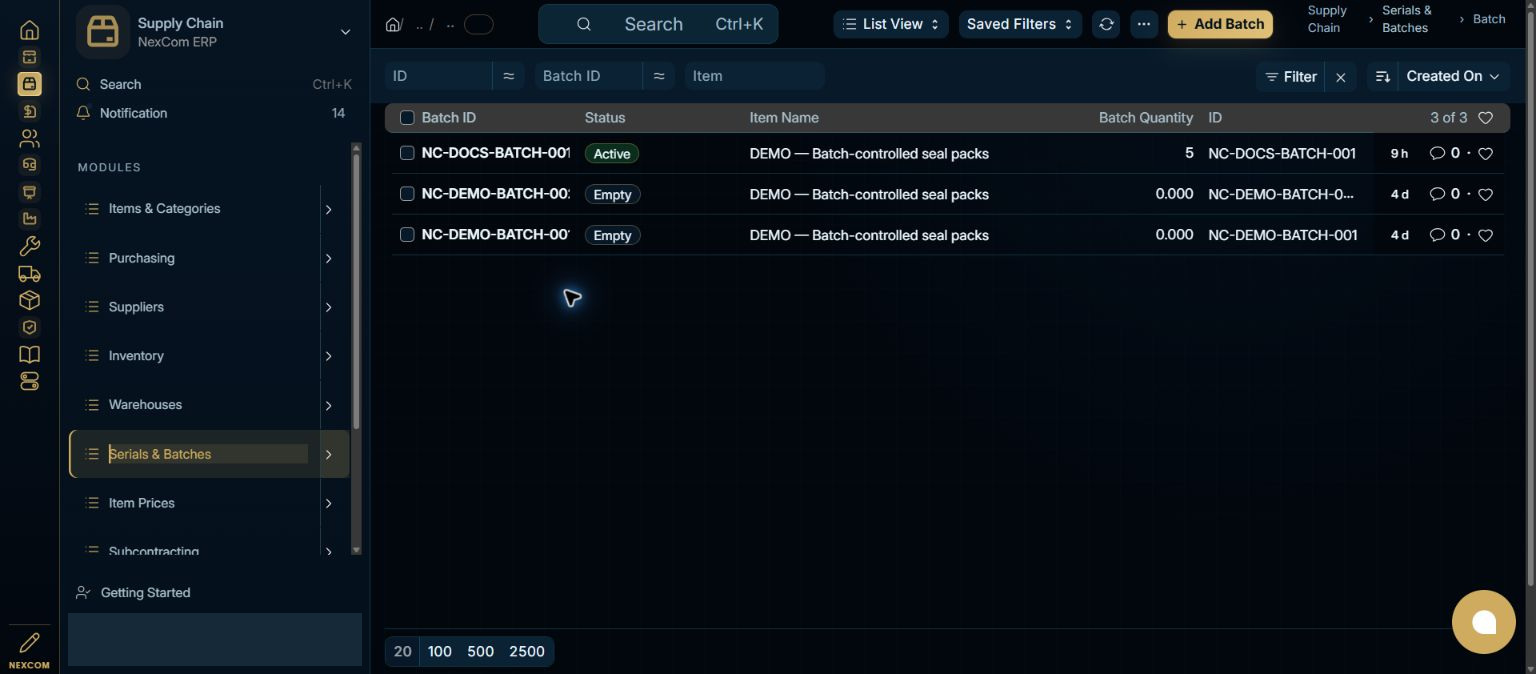The image size is (1536, 674).
Task: Open the toggle switches settings icon
Action: pyautogui.click(x=29, y=381)
